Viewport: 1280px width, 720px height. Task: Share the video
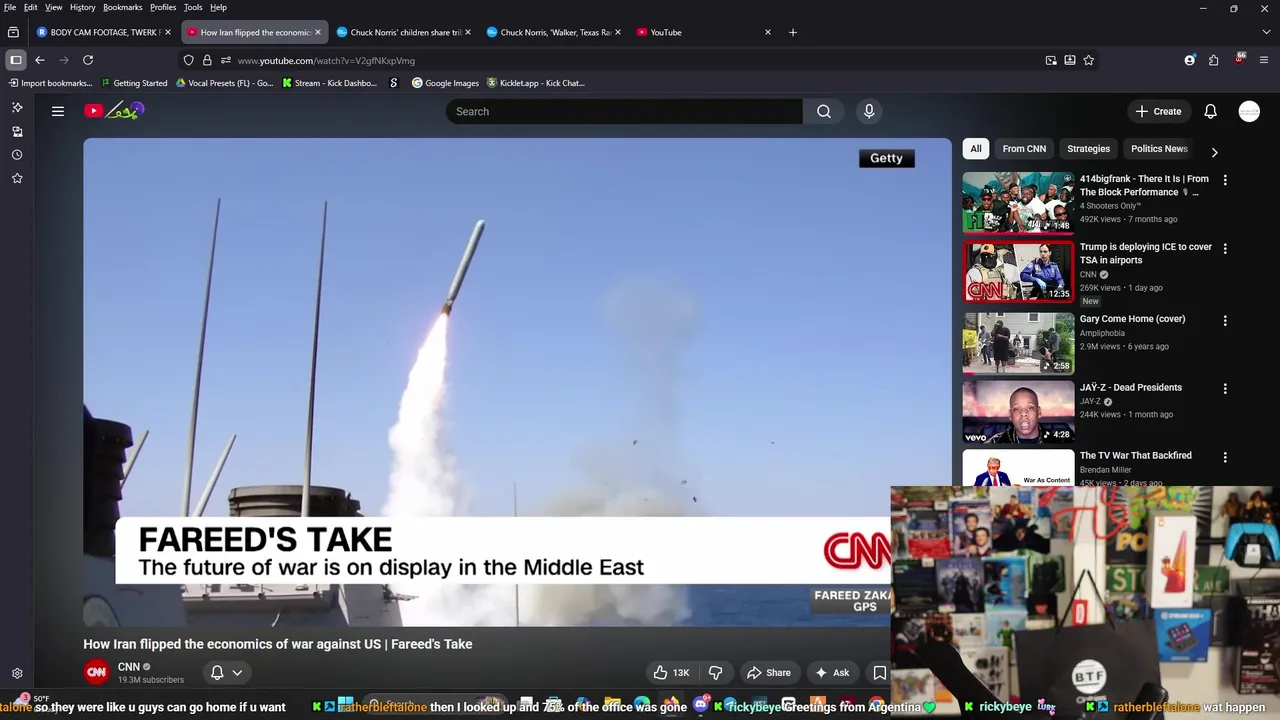769,673
